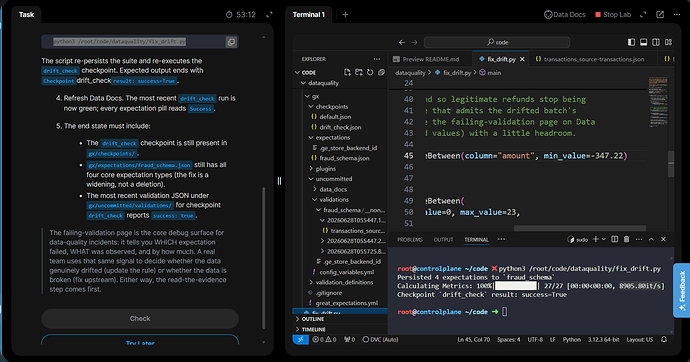Collapse the checkpoints folder

click(328, 106)
